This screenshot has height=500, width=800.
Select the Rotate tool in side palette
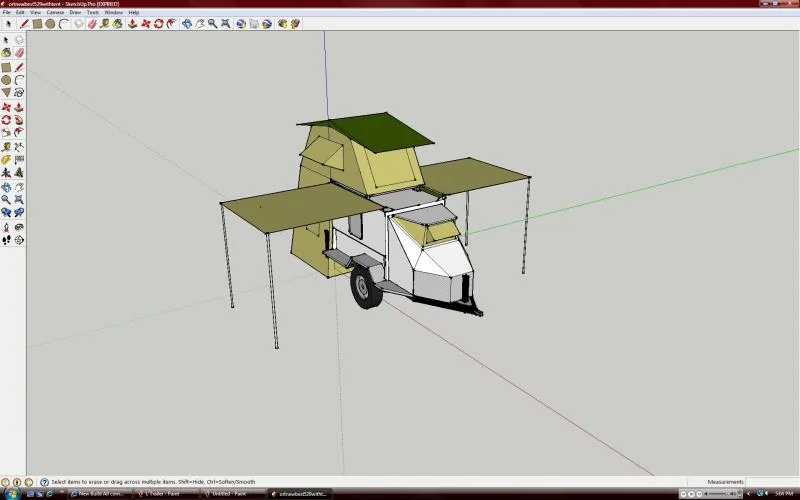pos(6,120)
